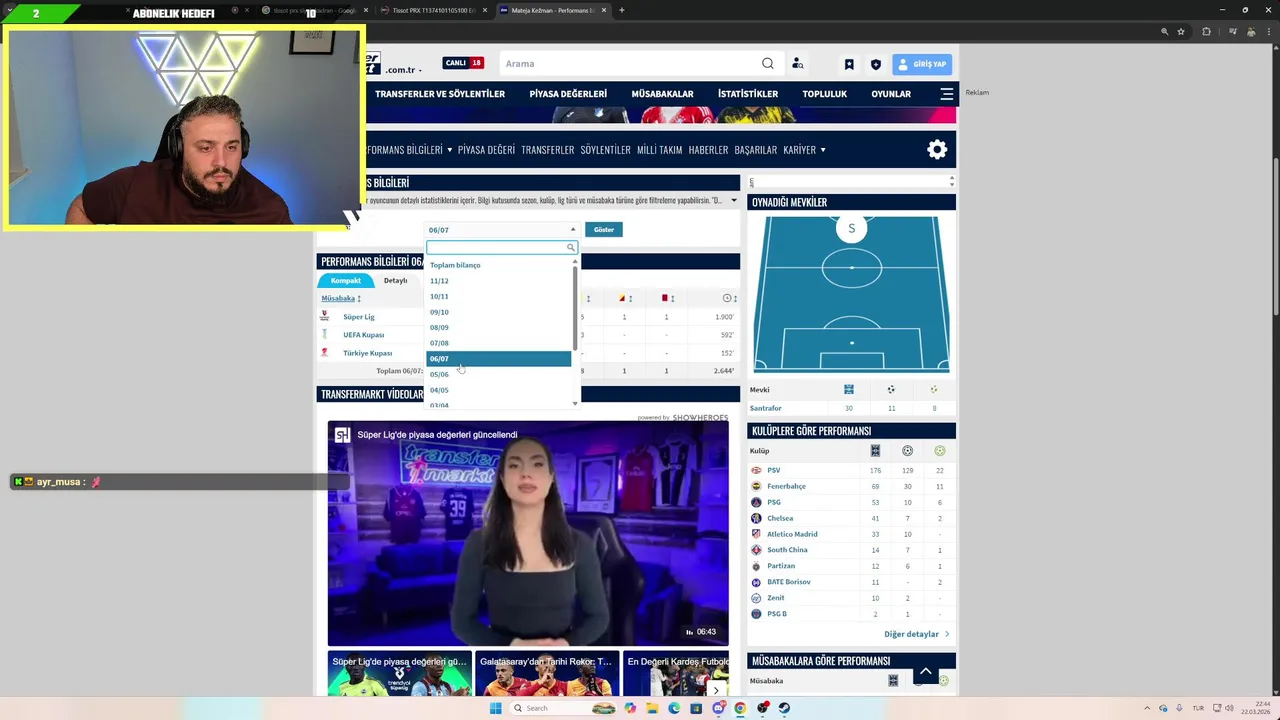The height and width of the screenshot is (720, 1280).
Task: Click the Göster button
Action: 604,230
